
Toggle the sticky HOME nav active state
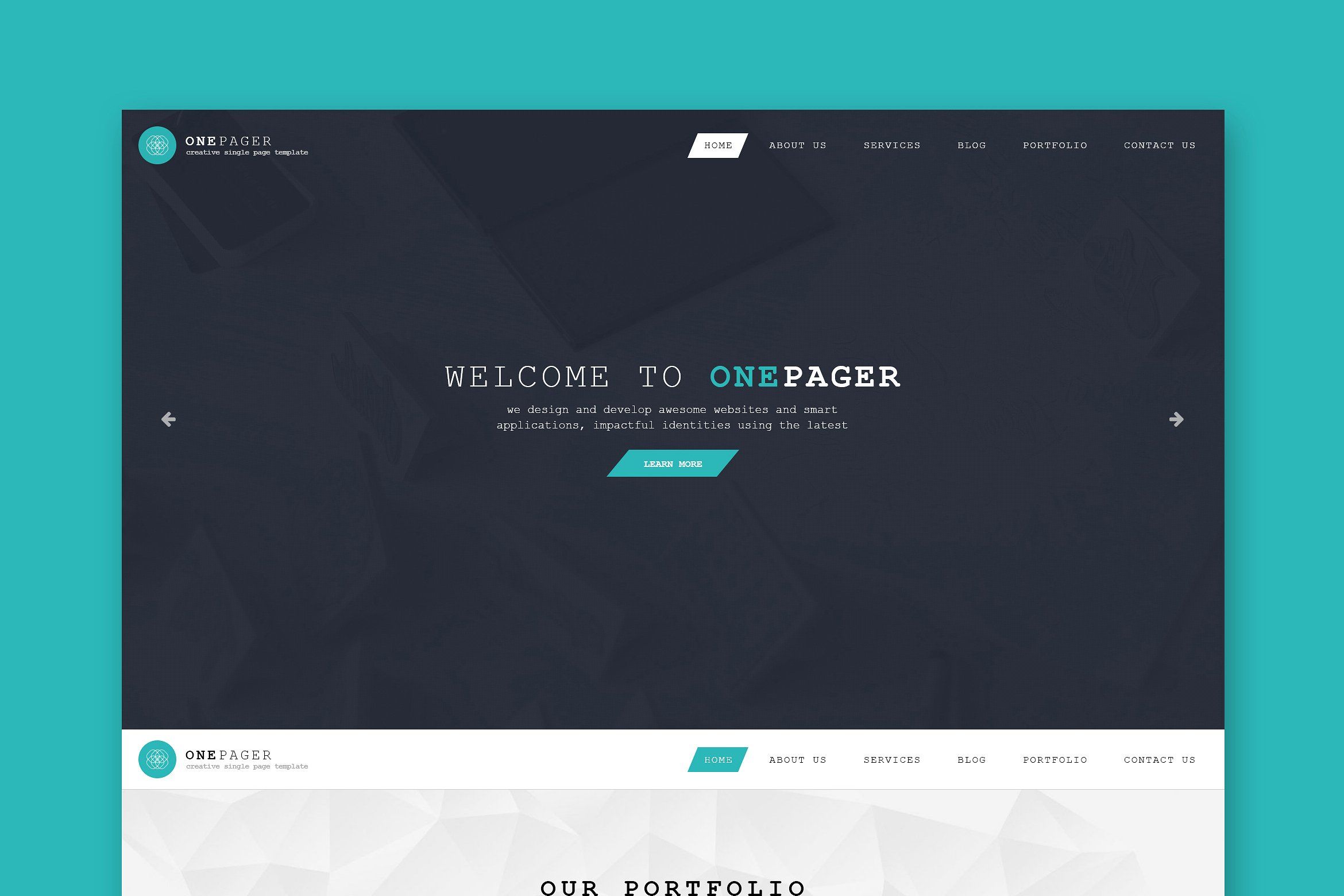(x=718, y=759)
